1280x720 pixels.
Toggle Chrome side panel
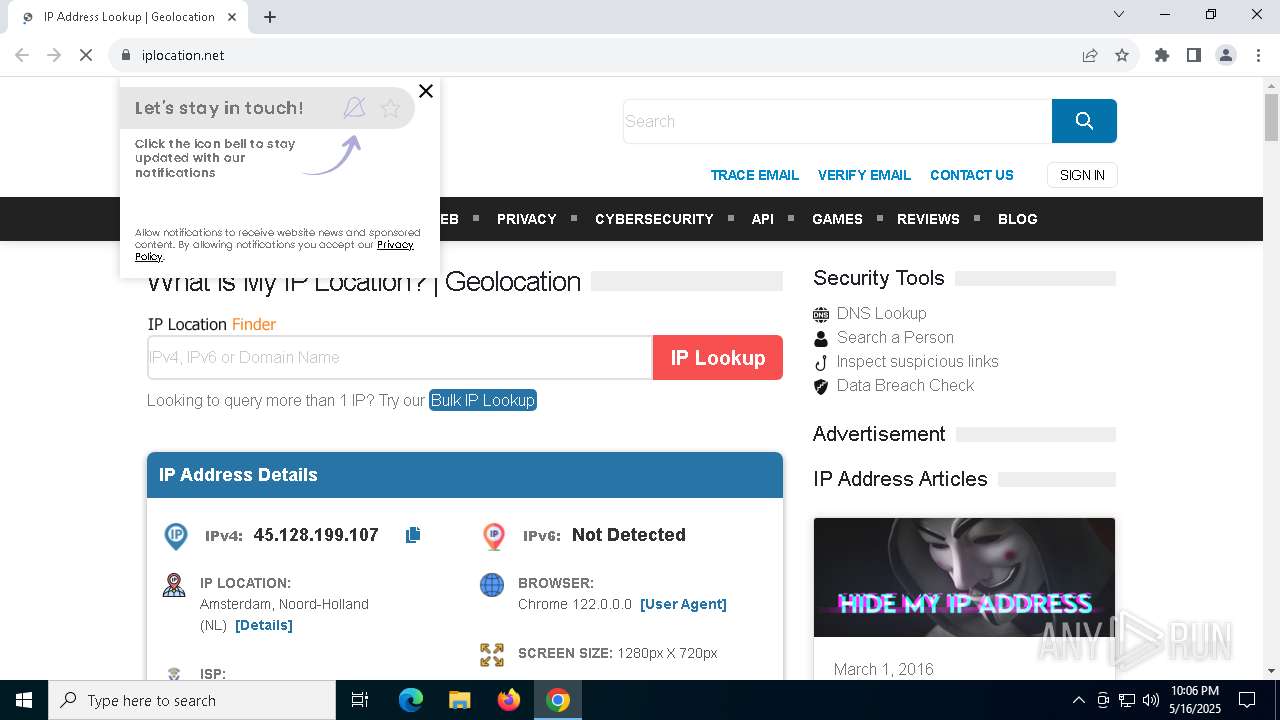1194,55
